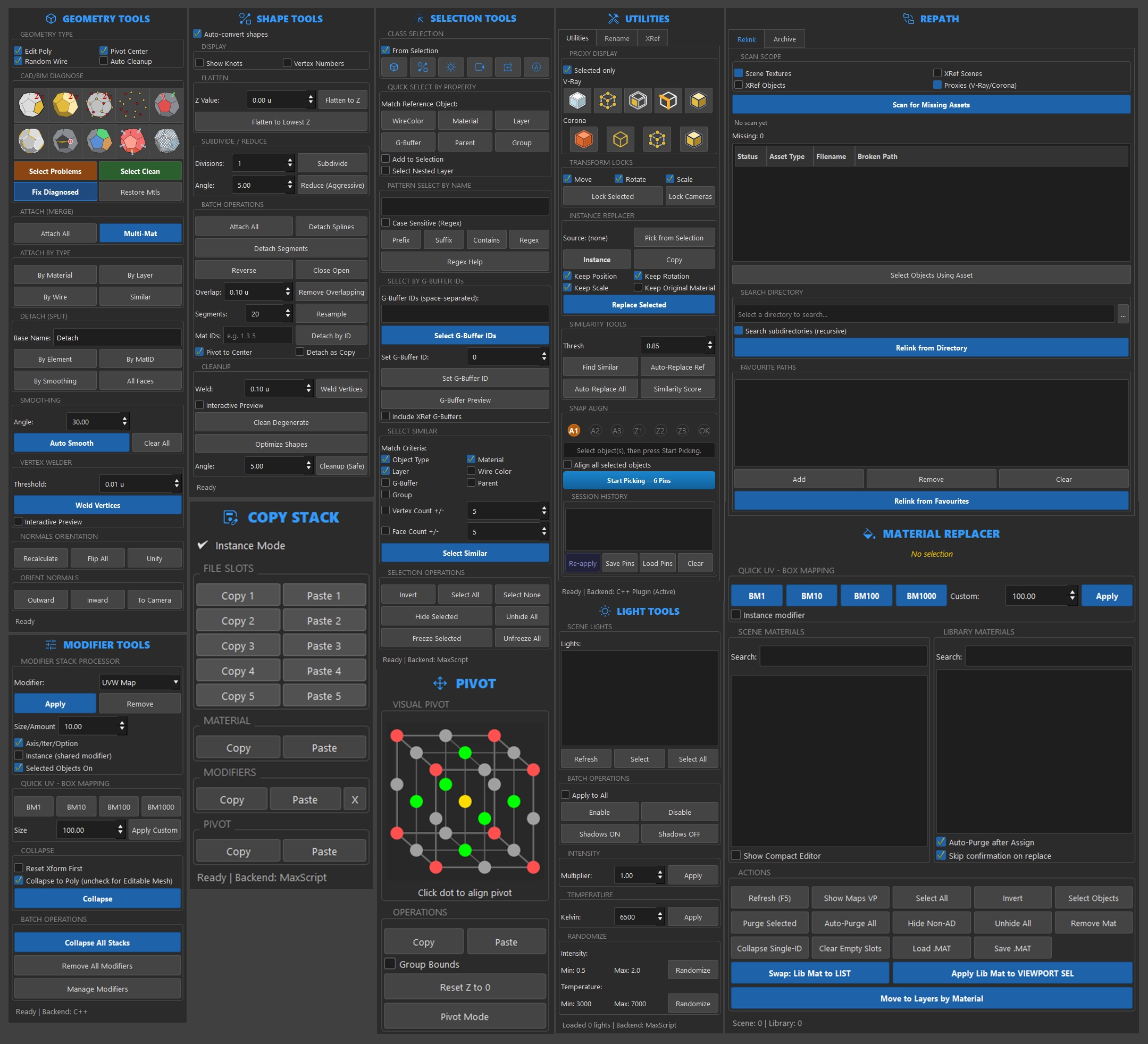Viewport: 1148px width, 1044px height.
Task: Open the Modifier UVW Map dropdown
Action: click(140, 682)
